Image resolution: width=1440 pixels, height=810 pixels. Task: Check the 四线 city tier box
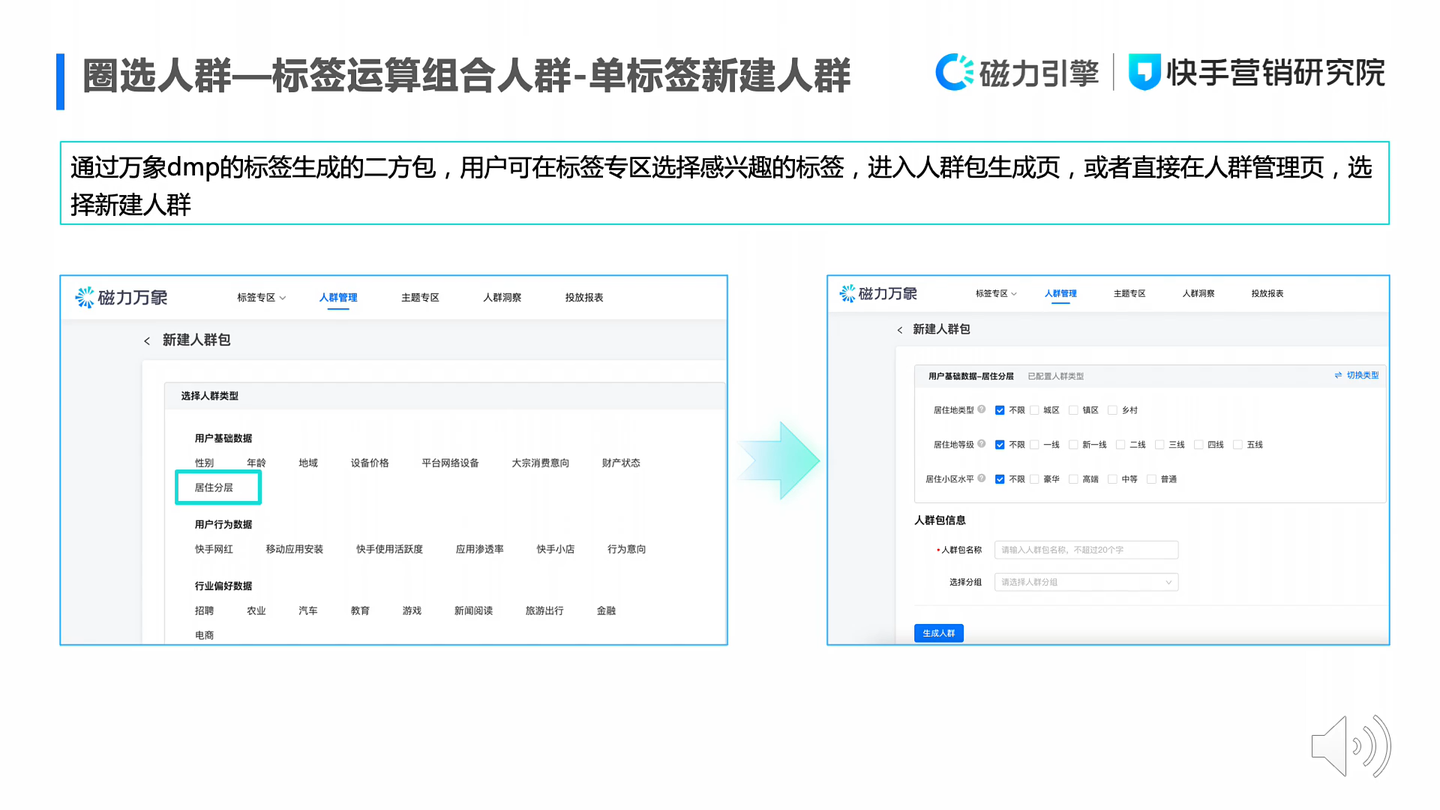pos(1199,444)
